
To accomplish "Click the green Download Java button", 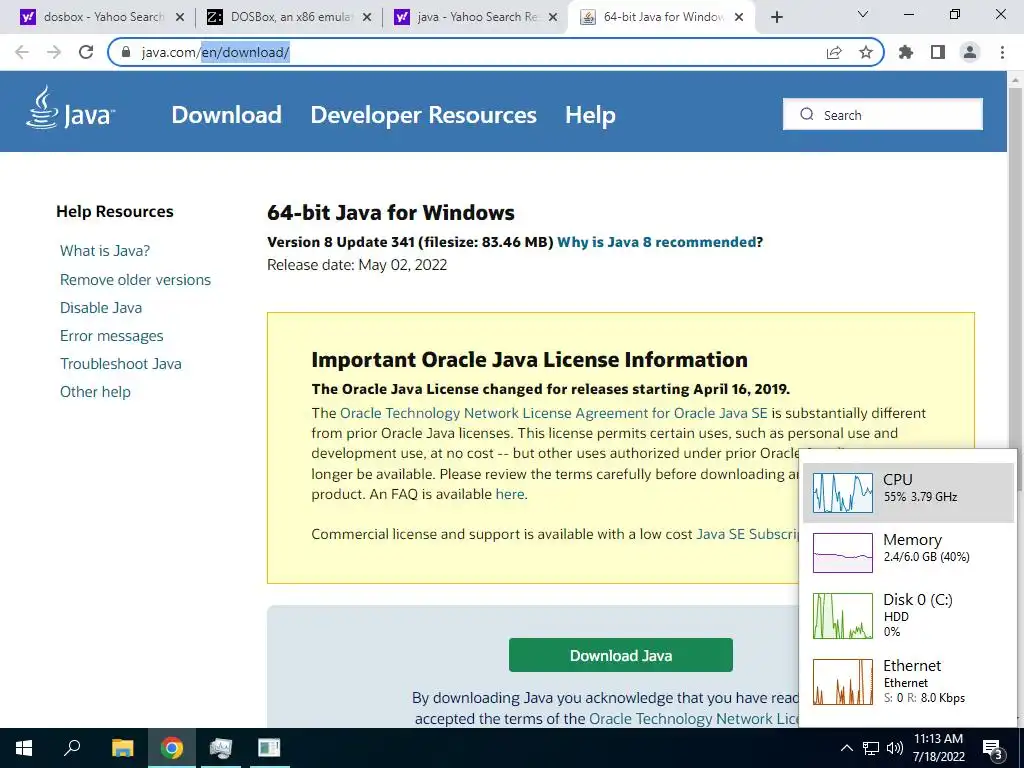I will [620, 655].
